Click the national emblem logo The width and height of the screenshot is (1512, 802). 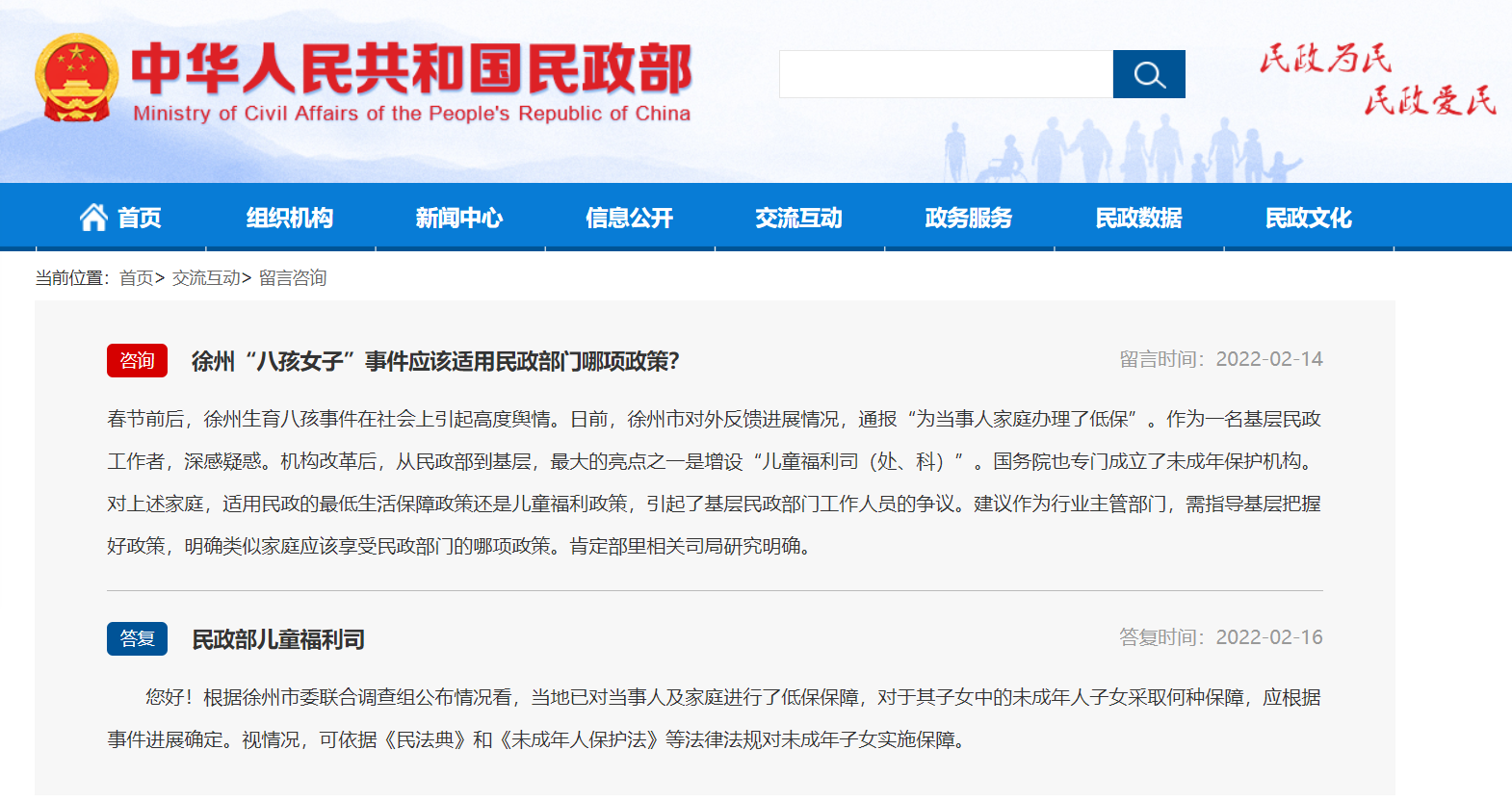click(76, 78)
